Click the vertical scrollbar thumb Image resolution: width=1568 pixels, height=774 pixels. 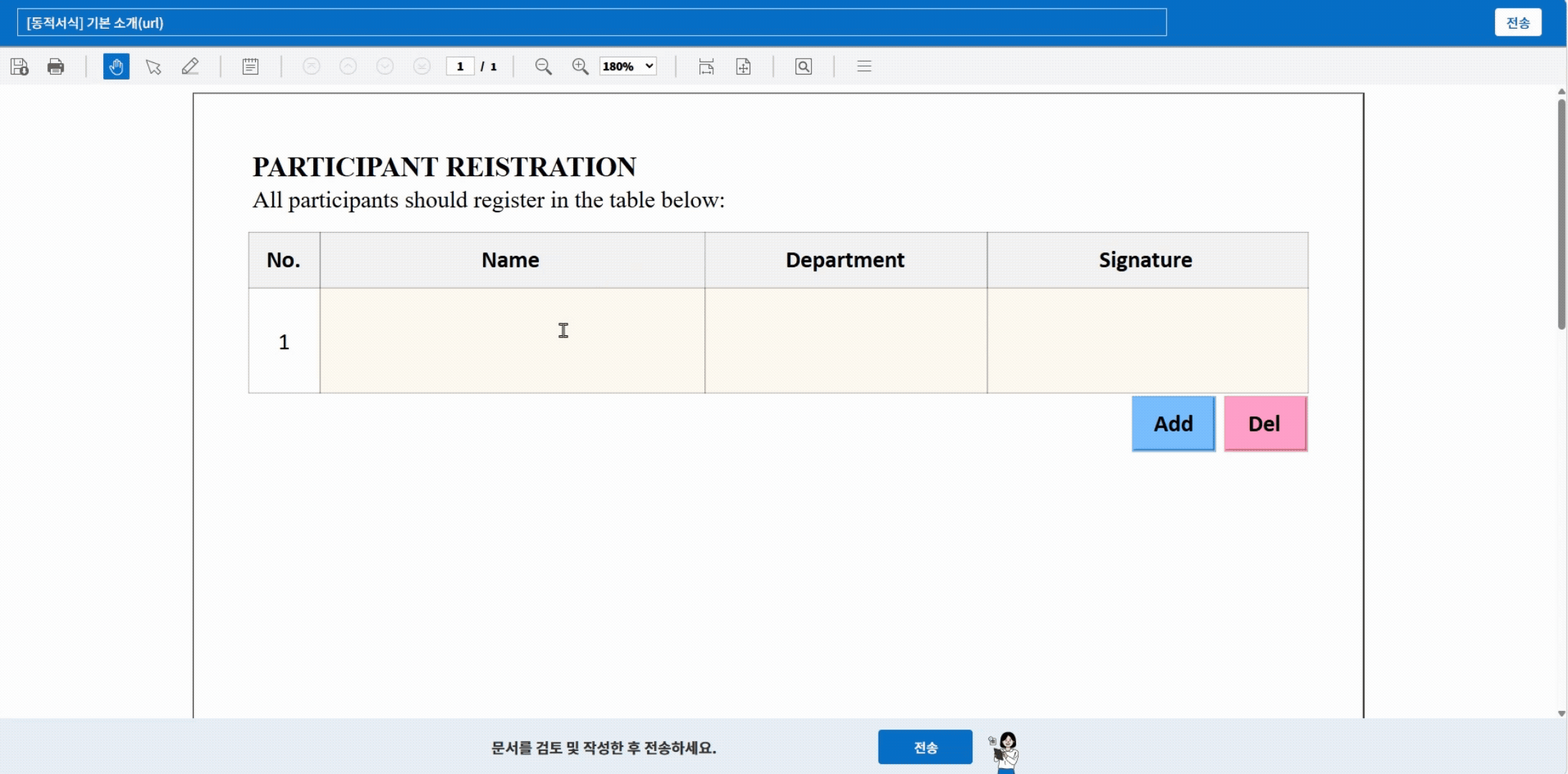pyautogui.click(x=1562, y=215)
